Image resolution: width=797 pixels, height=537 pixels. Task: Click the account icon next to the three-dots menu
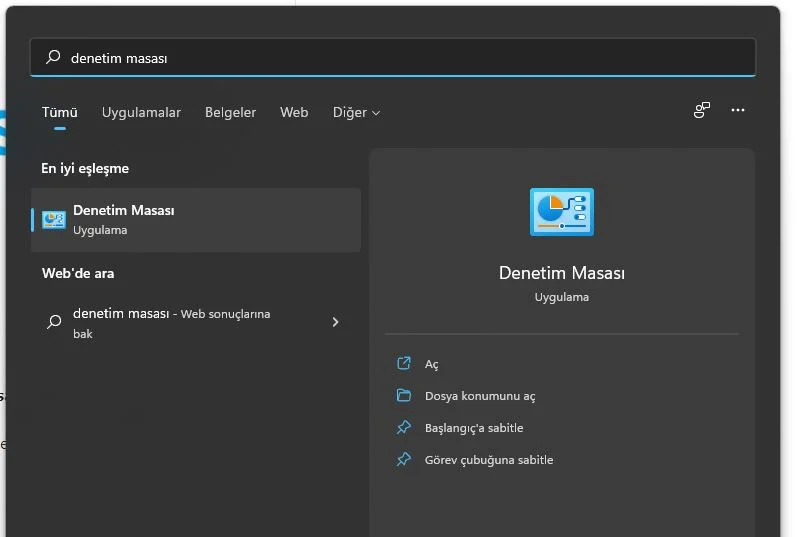click(x=702, y=111)
